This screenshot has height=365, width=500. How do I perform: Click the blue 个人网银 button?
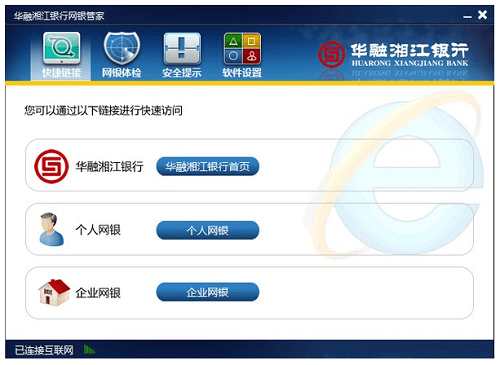[x=207, y=230]
